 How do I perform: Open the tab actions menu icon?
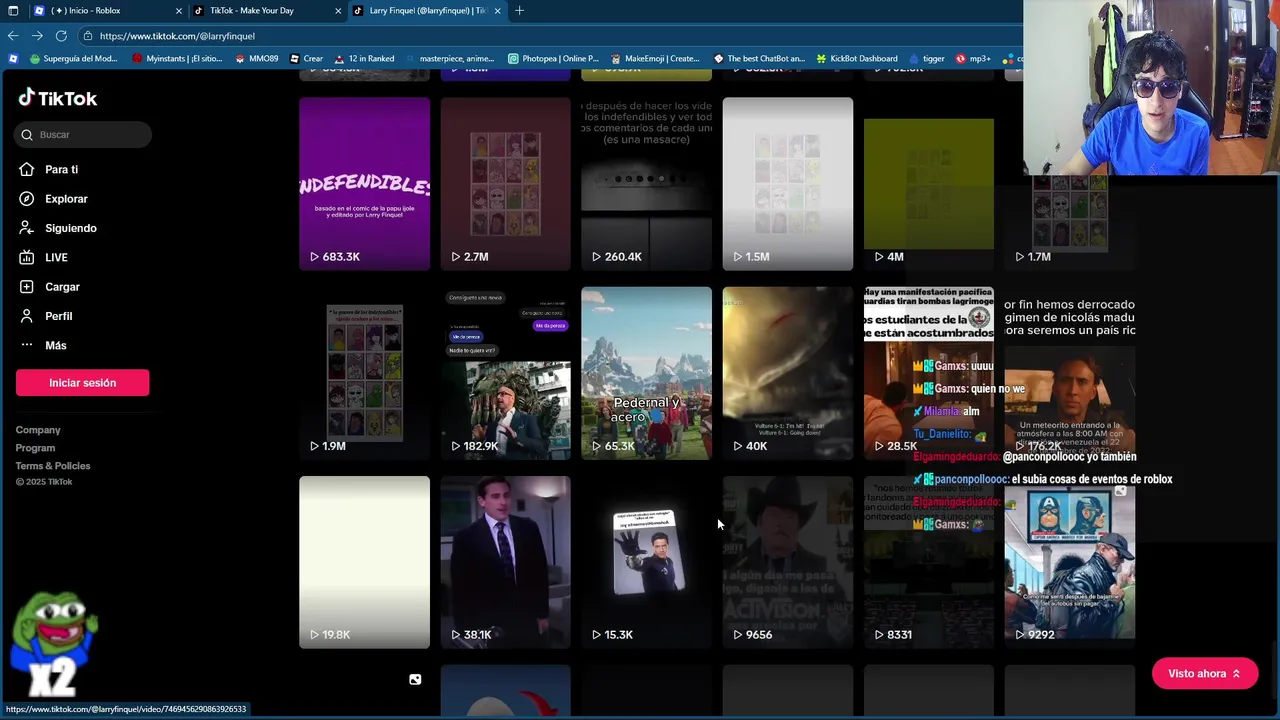click(13, 11)
